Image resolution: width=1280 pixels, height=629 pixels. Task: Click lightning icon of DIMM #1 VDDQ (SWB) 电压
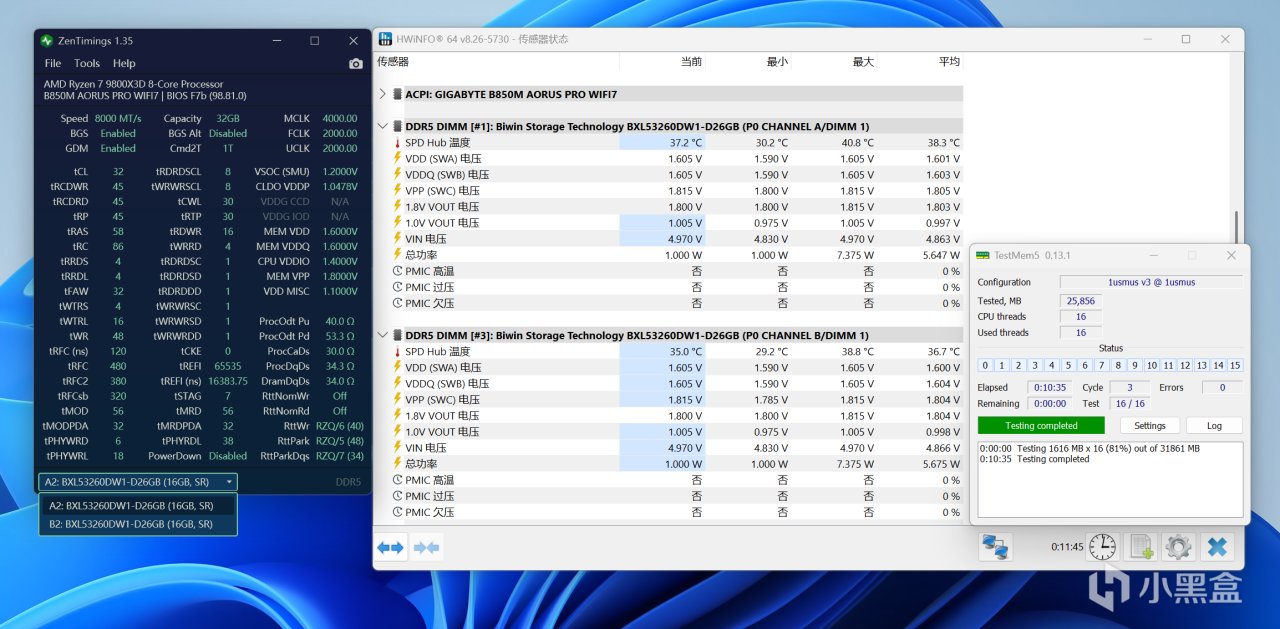(x=397, y=175)
